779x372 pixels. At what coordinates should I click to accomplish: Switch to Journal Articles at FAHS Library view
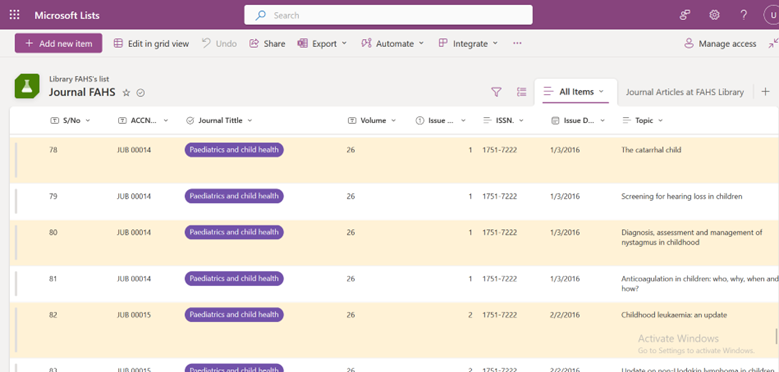click(685, 92)
